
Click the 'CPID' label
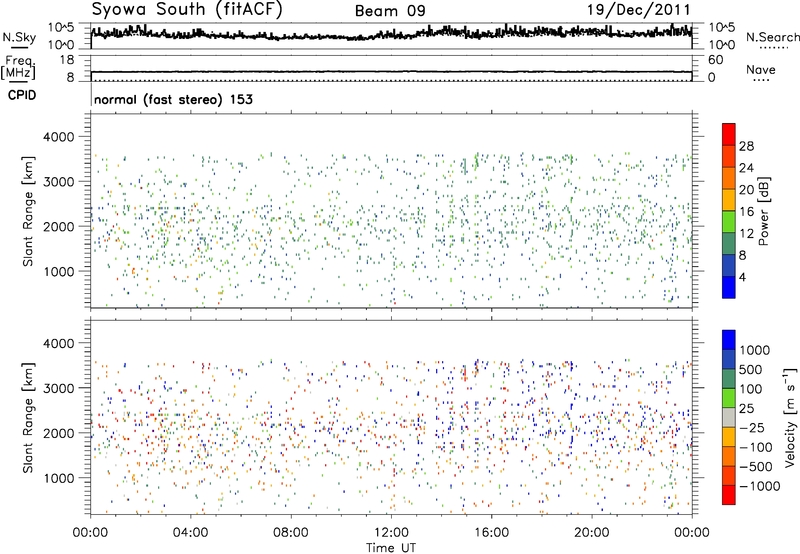[x=22, y=95]
